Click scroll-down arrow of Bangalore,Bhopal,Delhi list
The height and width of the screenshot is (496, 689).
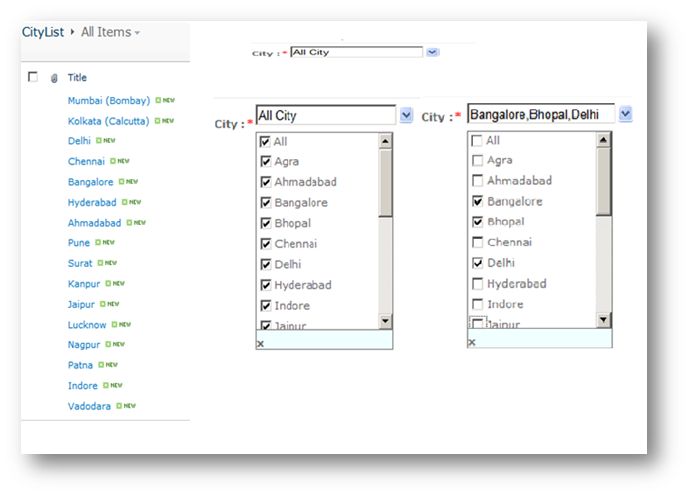click(603, 320)
